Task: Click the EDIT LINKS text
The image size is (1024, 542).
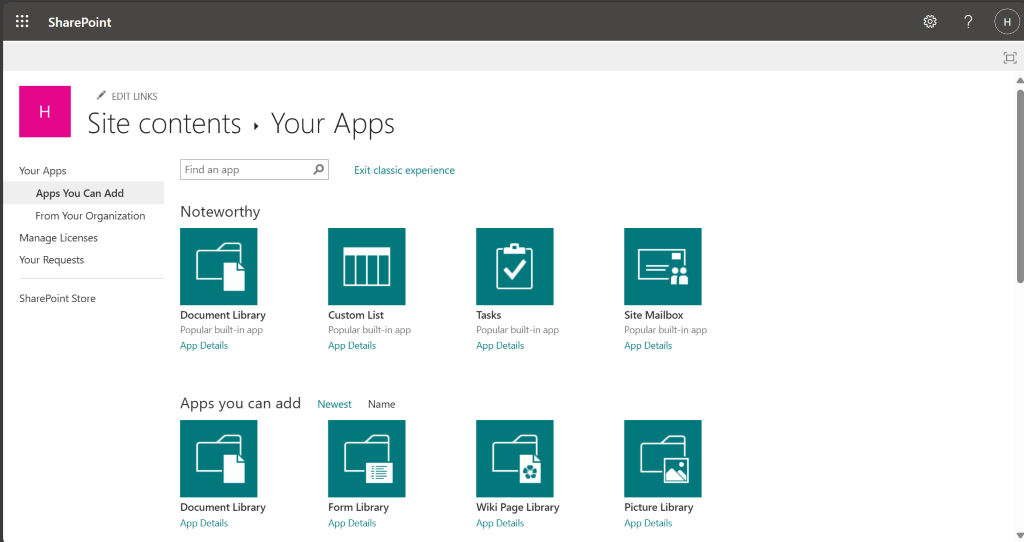Action: pos(135,96)
